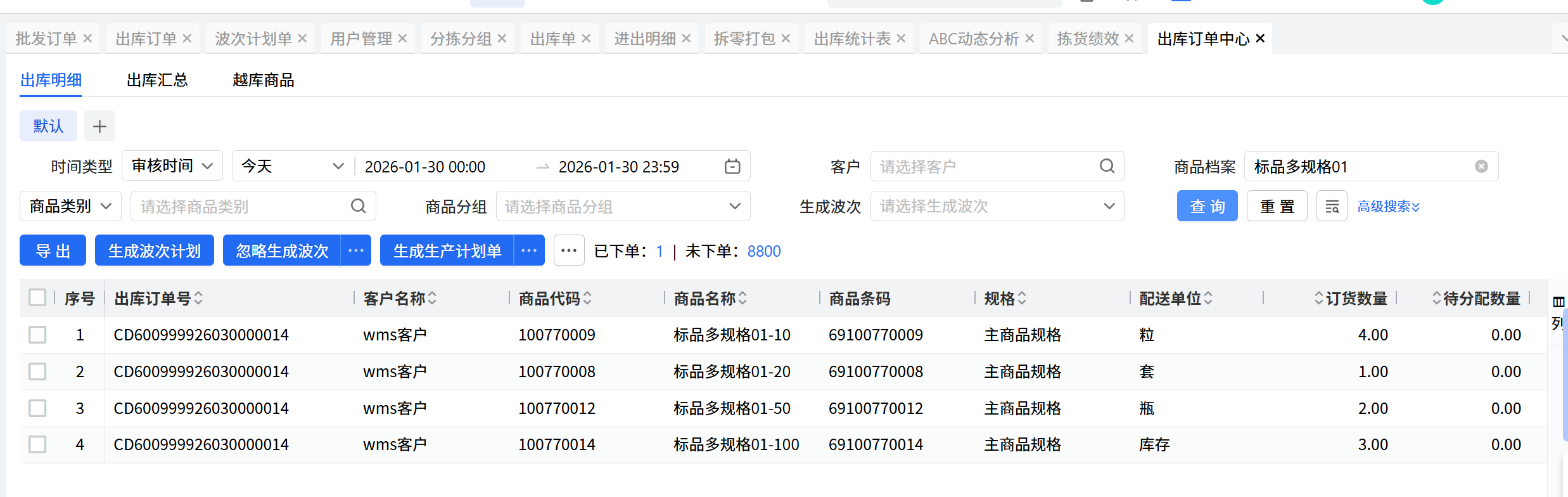The image size is (1568, 497).
Task: Expand the tab overflow arrow
Action: pos(1562,39)
